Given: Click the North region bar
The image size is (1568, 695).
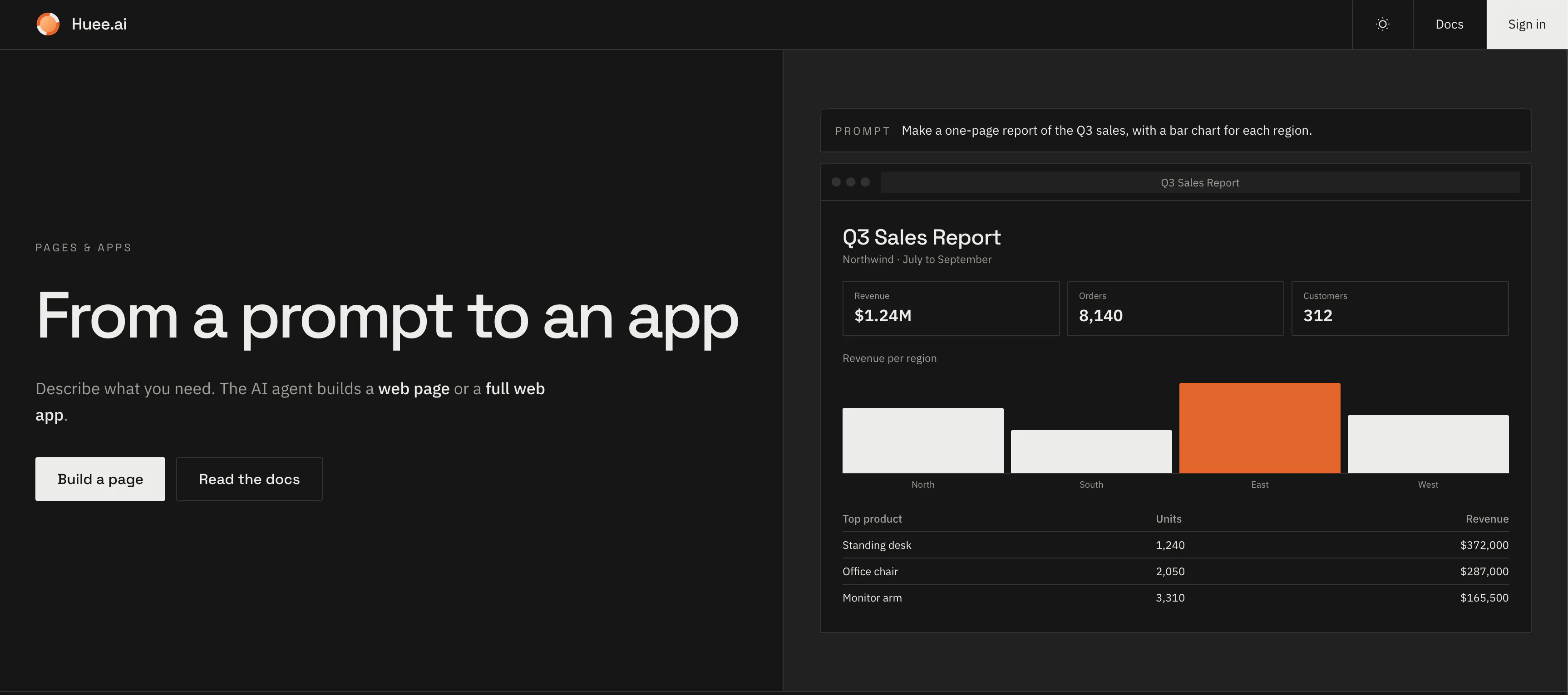Looking at the screenshot, I should (923, 440).
